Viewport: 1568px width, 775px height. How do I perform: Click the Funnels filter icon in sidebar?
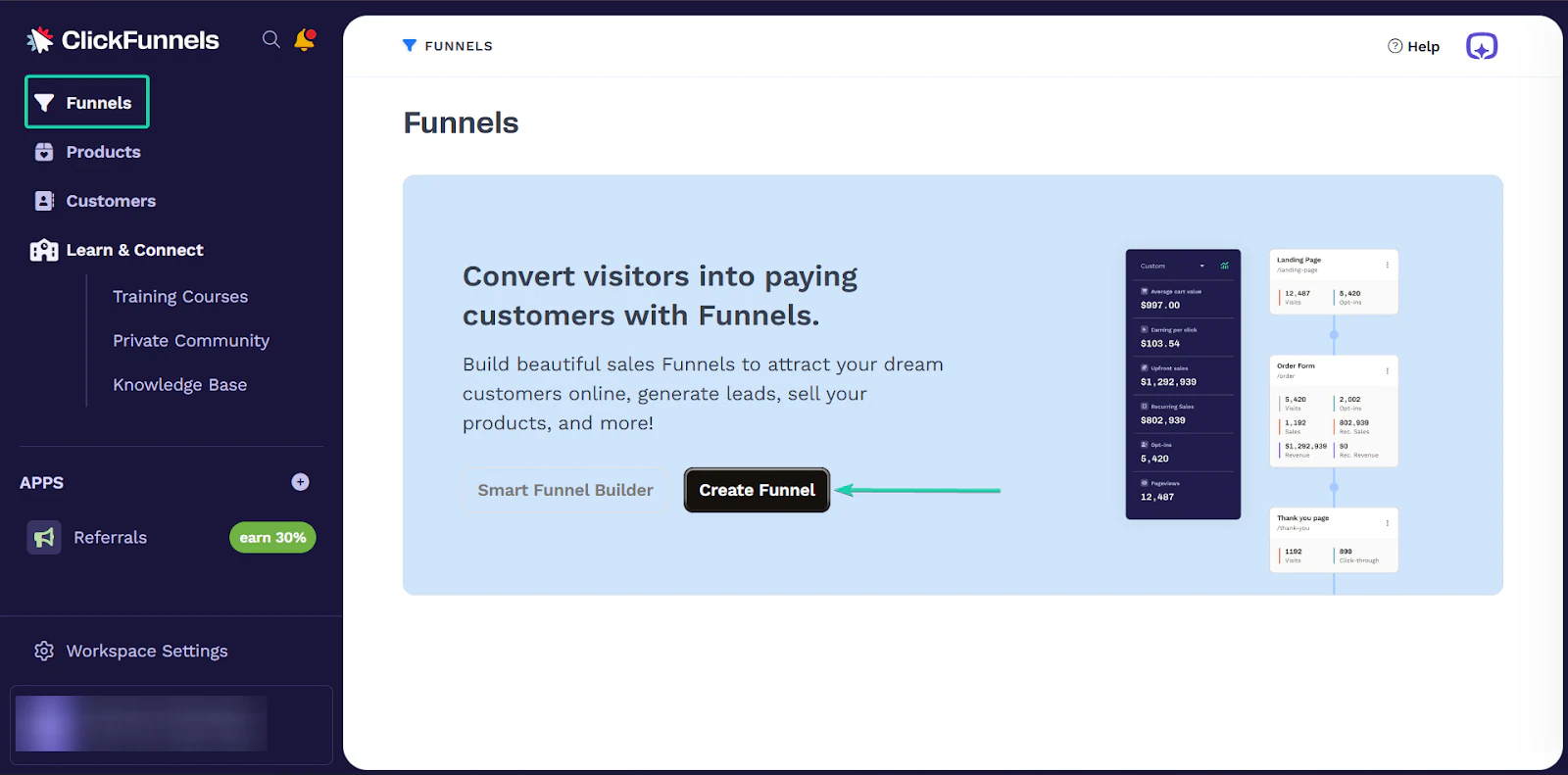(x=44, y=103)
